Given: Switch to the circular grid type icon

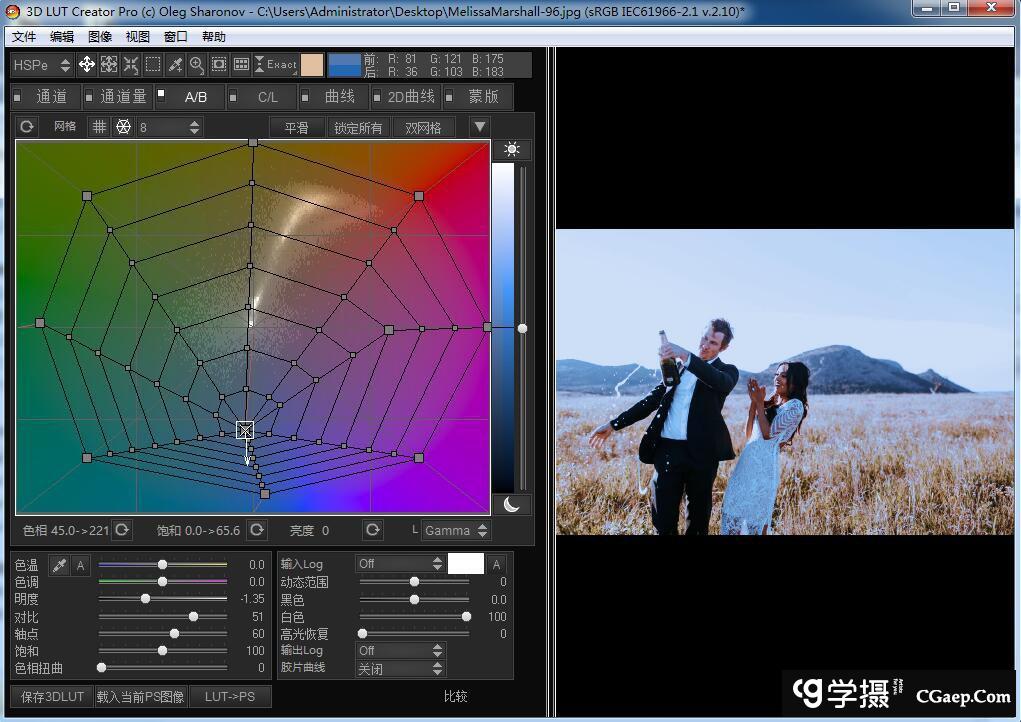Looking at the screenshot, I should (x=123, y=127).
